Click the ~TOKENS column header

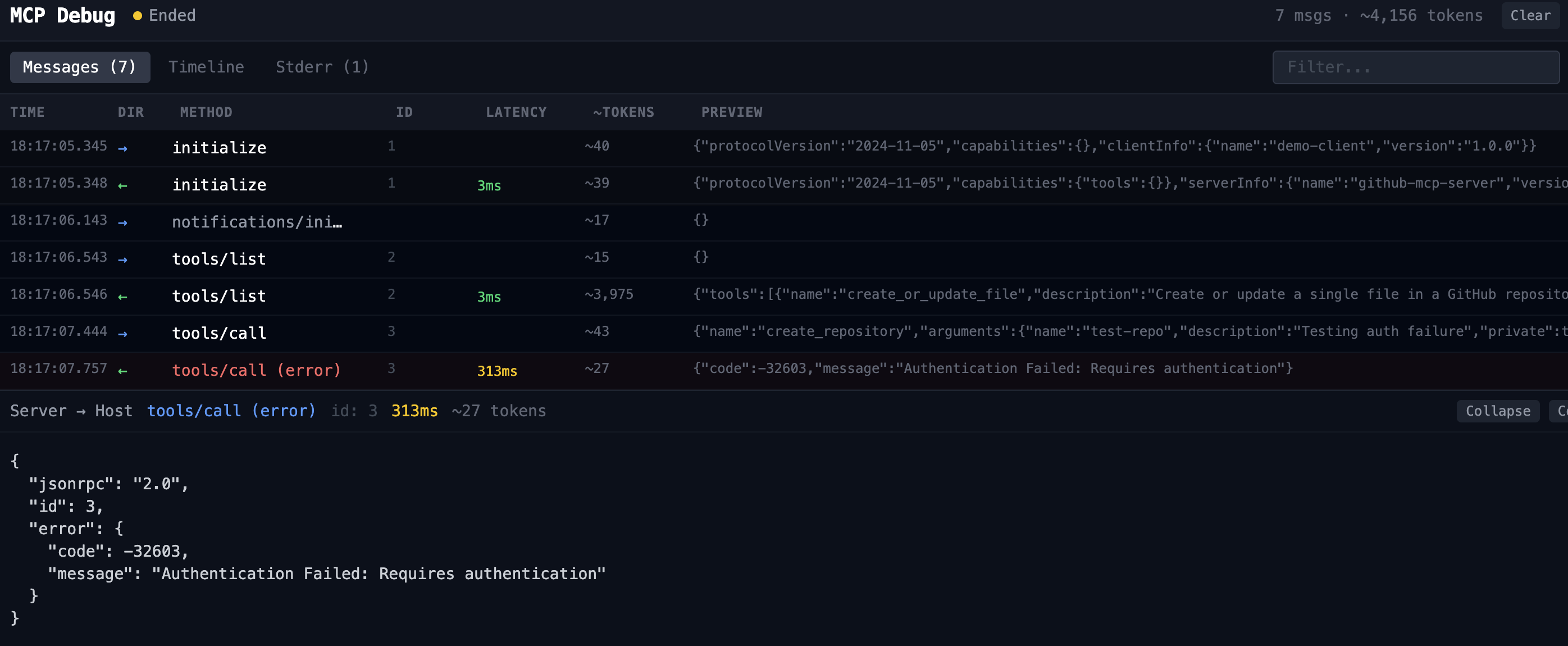click(623, 112)
